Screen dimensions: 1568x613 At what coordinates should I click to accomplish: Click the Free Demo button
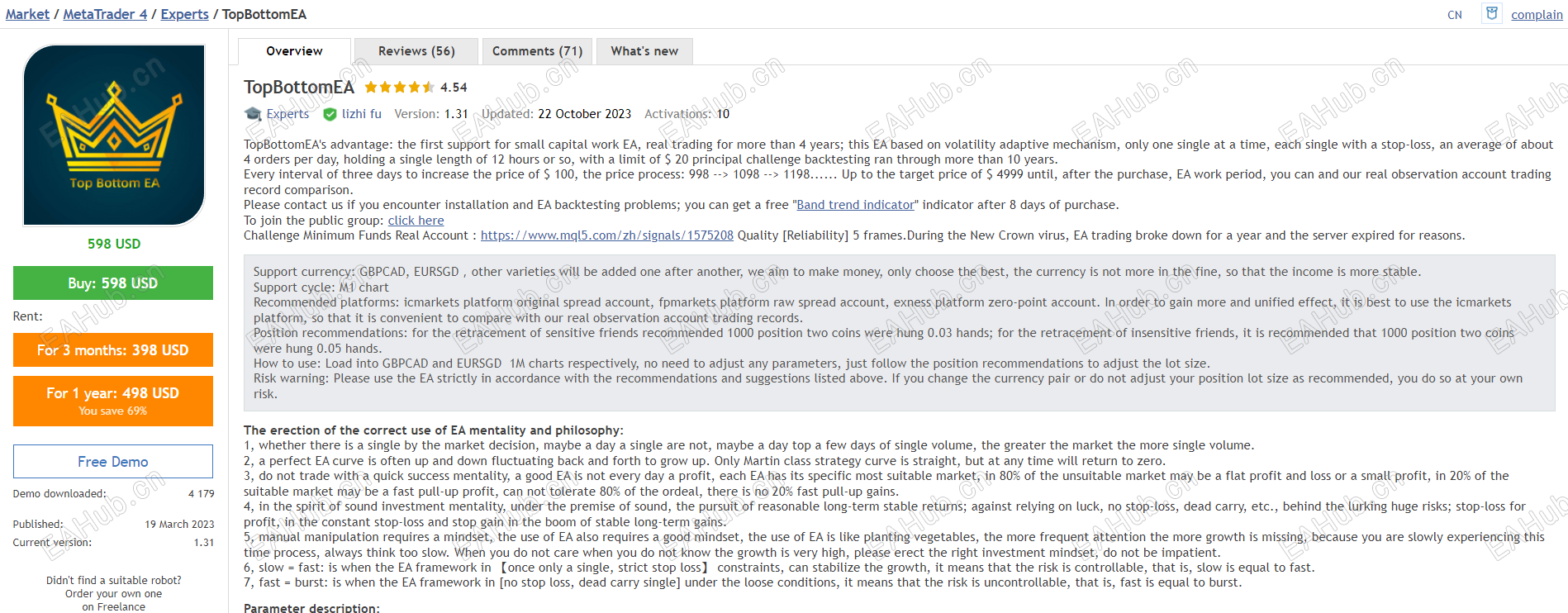pyautogui.click(x=113, y=462)
